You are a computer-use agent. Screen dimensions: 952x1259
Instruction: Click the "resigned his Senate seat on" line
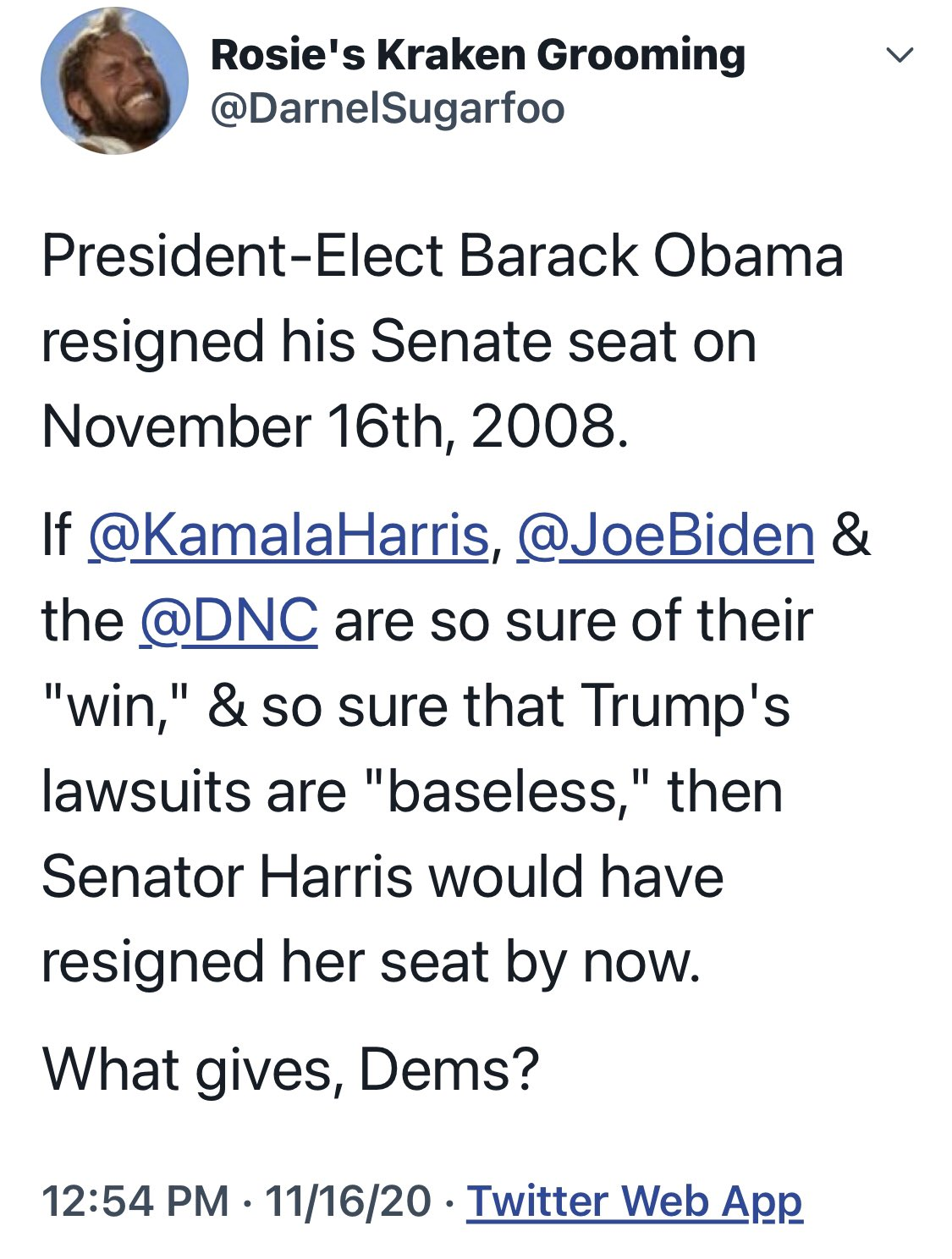(x=398, y=342)
